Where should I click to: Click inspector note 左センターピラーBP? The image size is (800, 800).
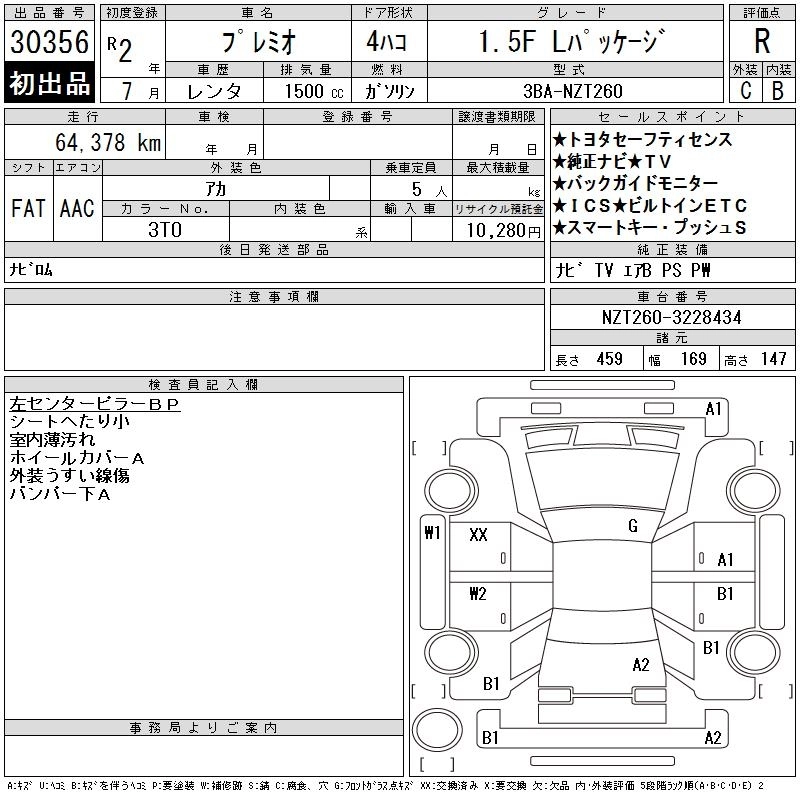coord(95,404)
